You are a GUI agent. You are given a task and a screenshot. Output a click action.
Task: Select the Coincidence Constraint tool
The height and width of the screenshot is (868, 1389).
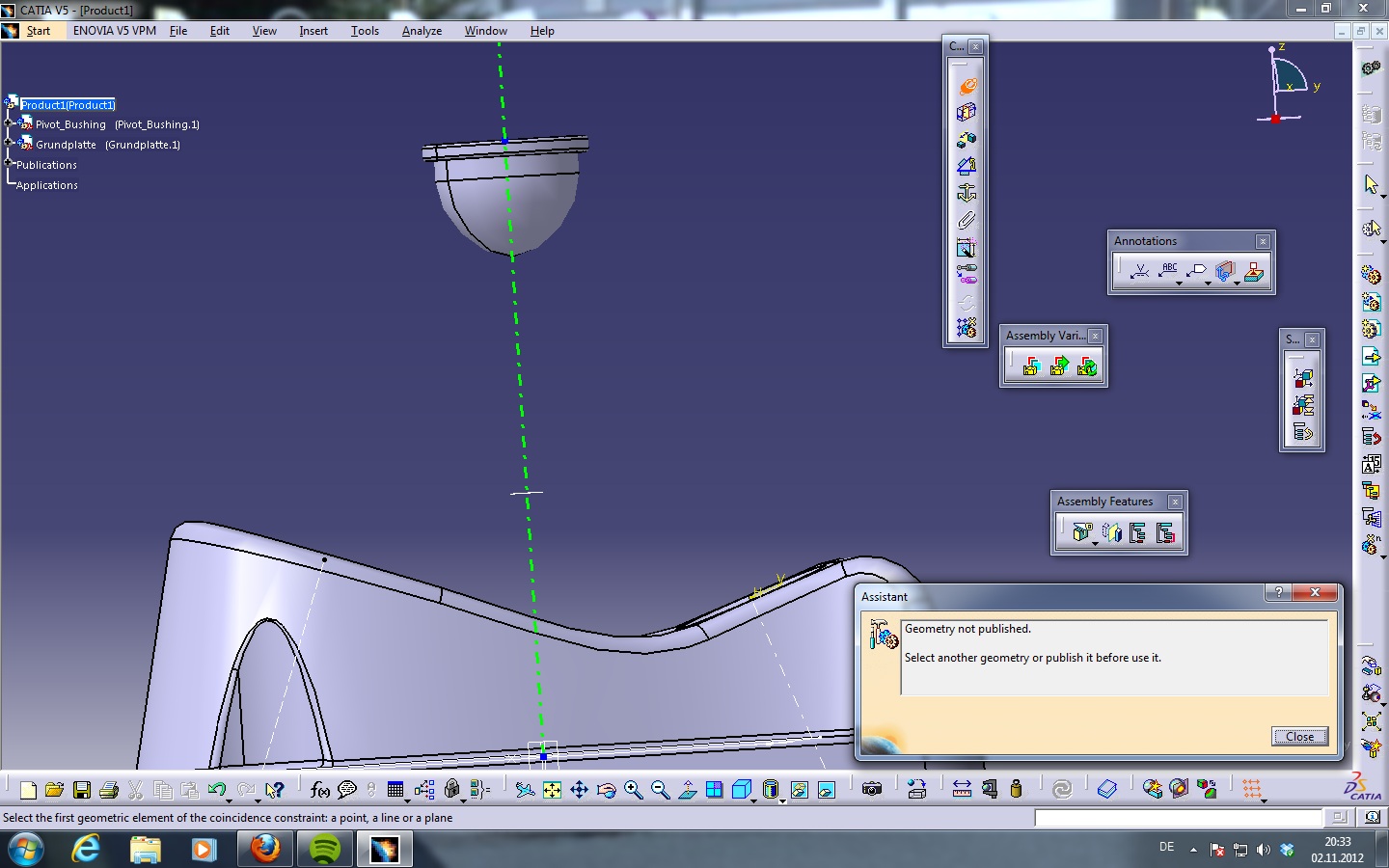[x=967, y=86]
